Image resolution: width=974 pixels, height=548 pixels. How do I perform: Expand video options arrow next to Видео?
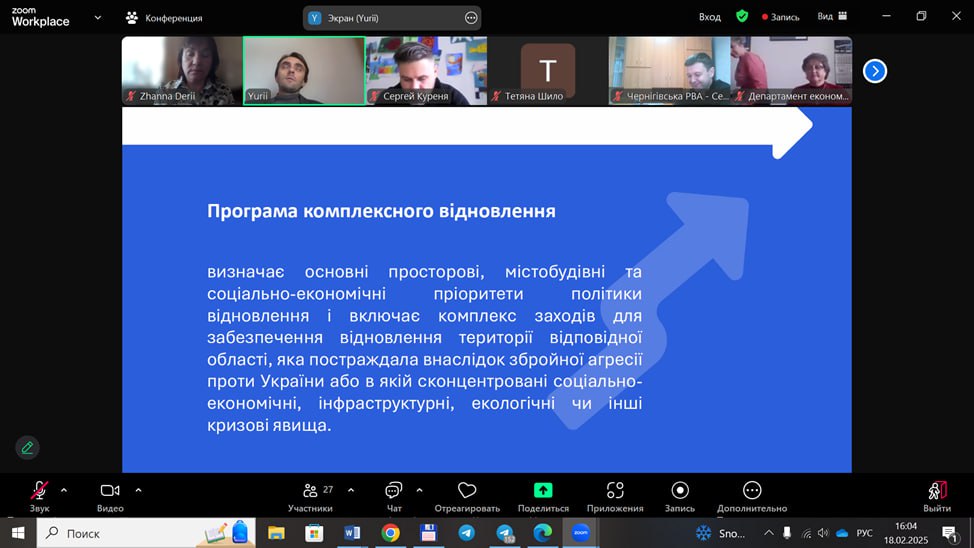(138, 490)
